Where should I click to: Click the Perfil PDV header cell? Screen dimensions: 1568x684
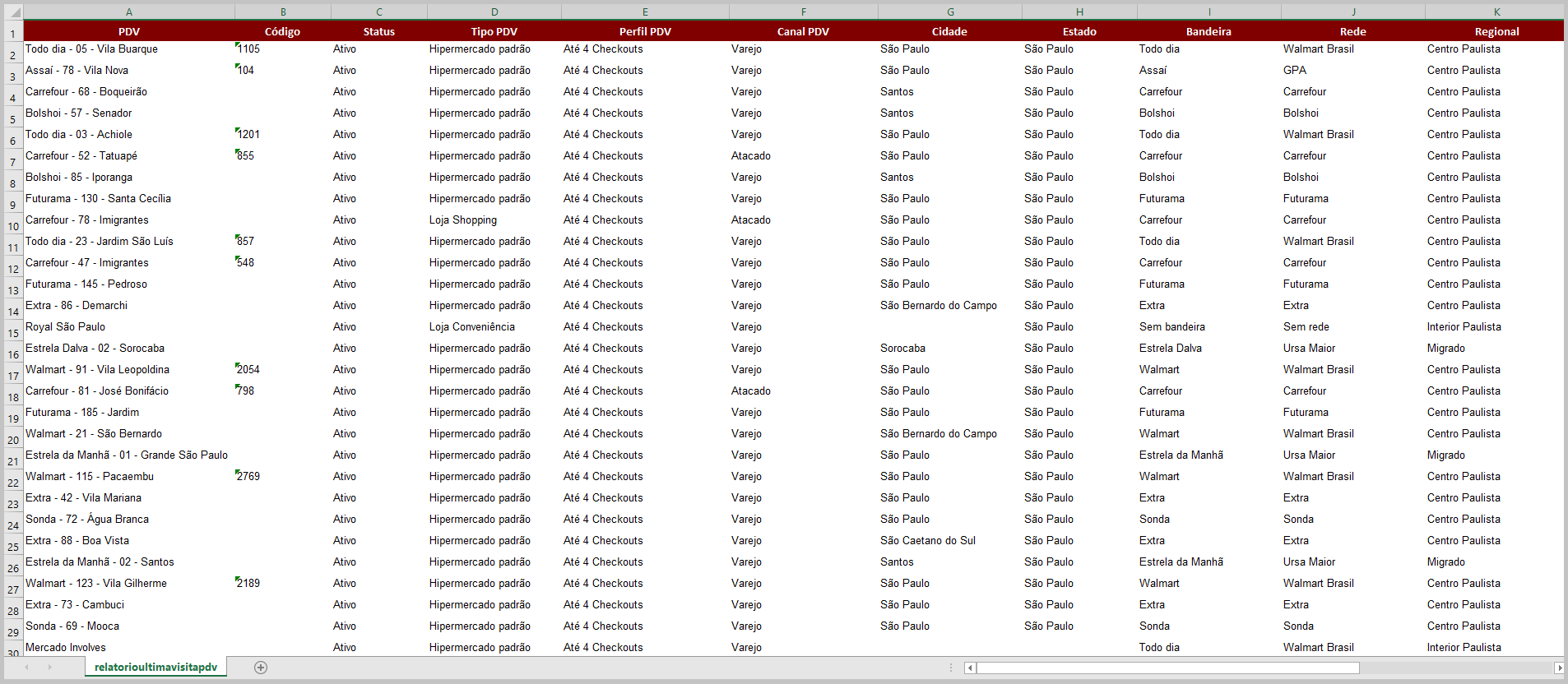645,31
